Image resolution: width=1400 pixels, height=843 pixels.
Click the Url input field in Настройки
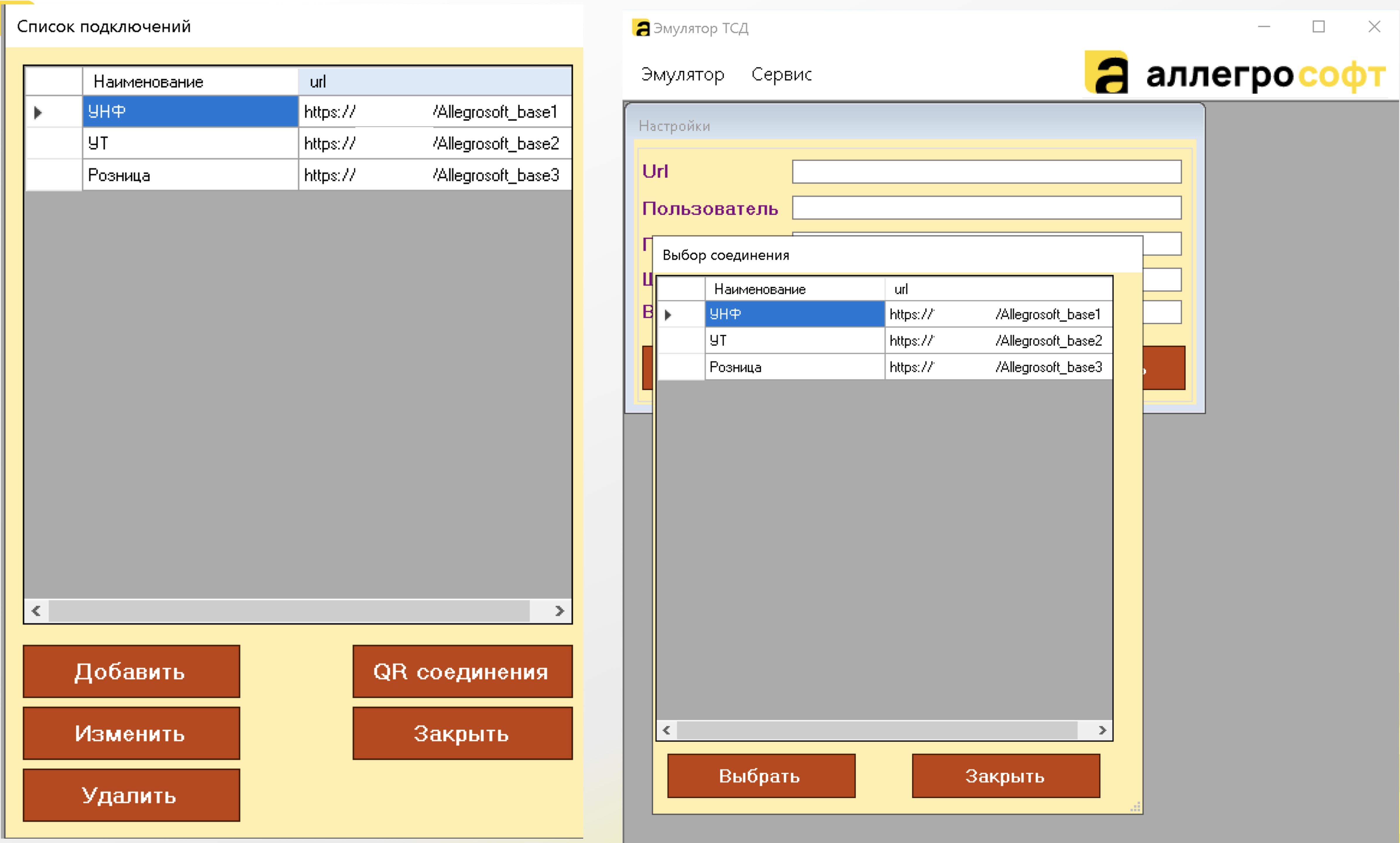[x=986, y=172]
